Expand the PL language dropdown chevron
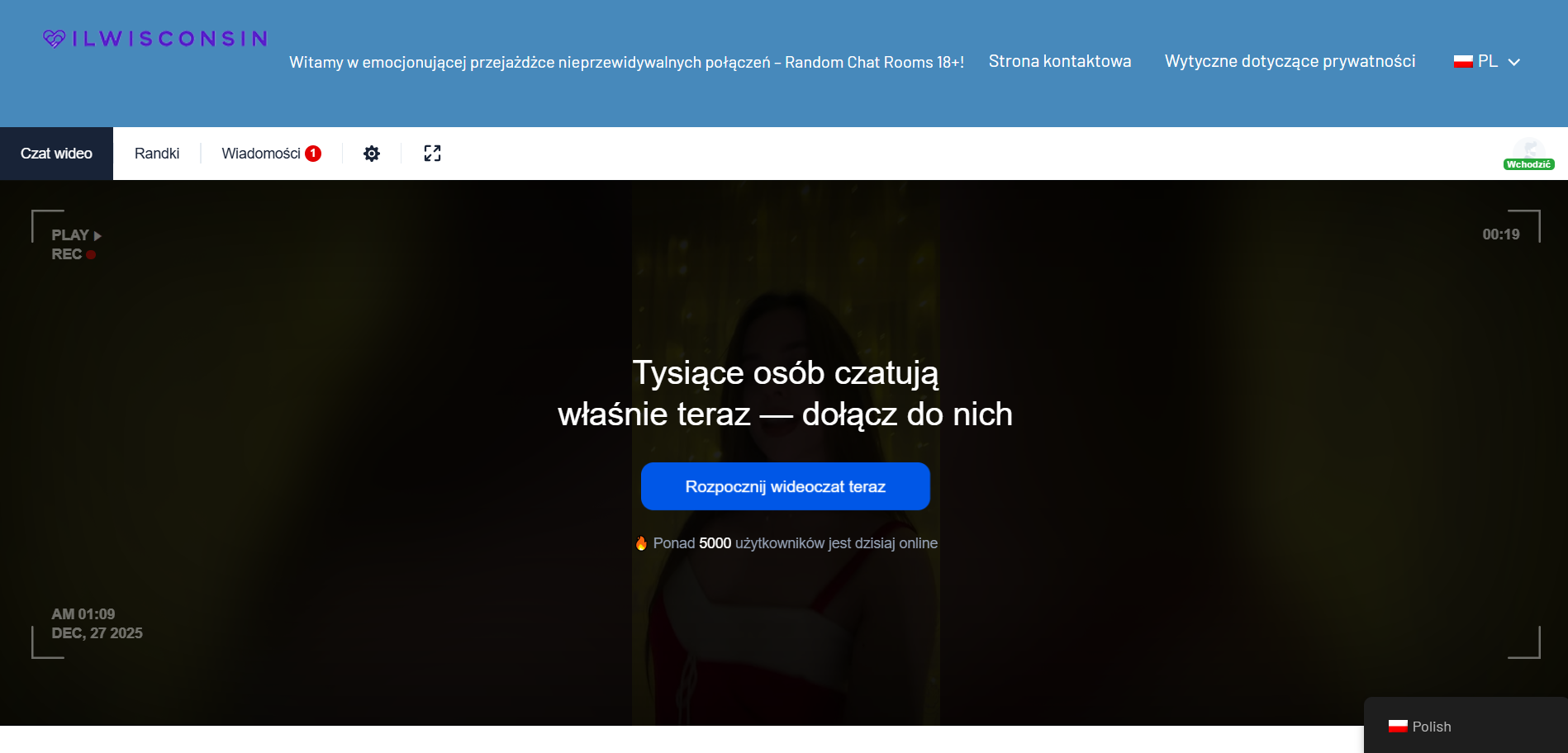 1514,62
